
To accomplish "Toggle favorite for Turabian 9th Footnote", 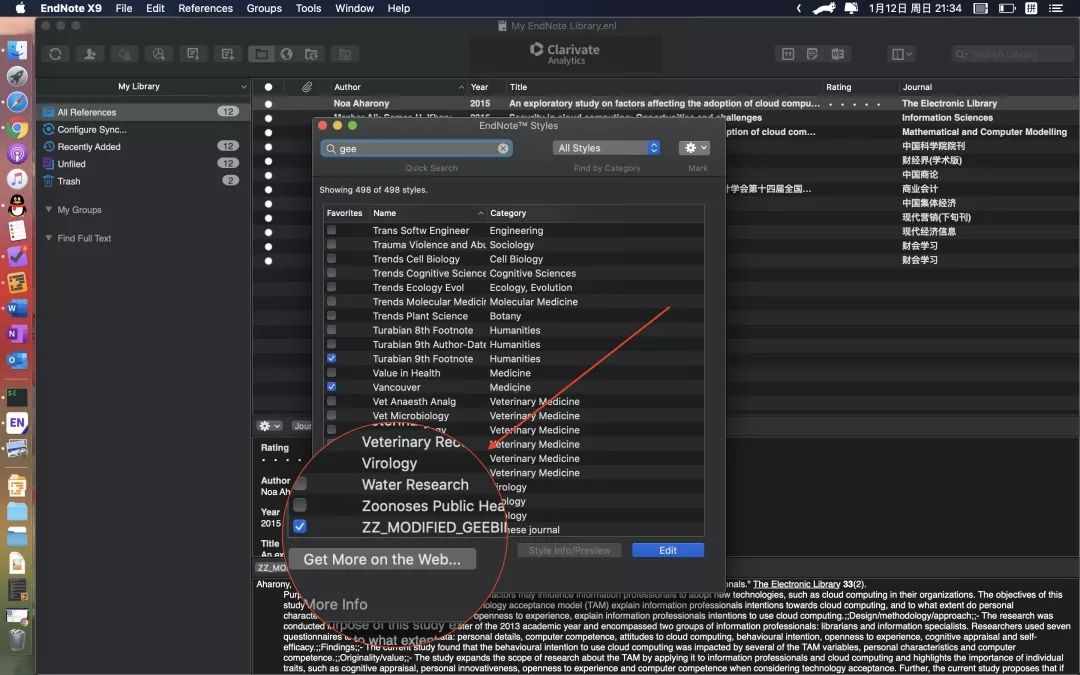I will 331,358.
